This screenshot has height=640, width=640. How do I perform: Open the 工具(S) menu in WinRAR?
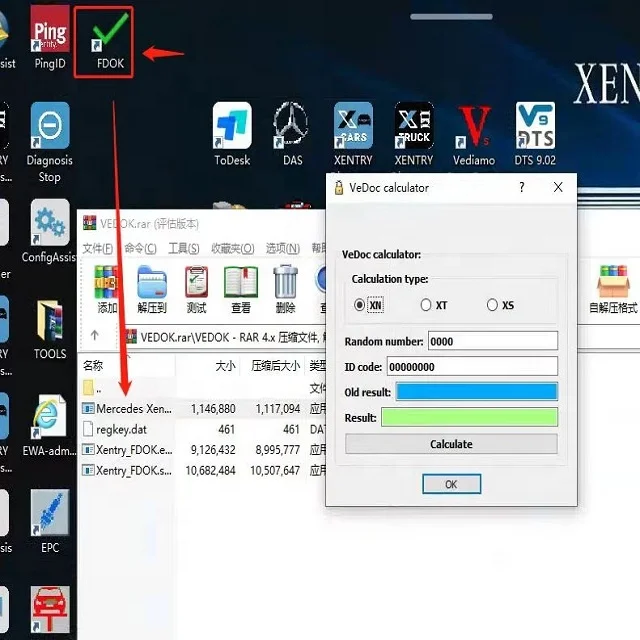click(184, 248)
